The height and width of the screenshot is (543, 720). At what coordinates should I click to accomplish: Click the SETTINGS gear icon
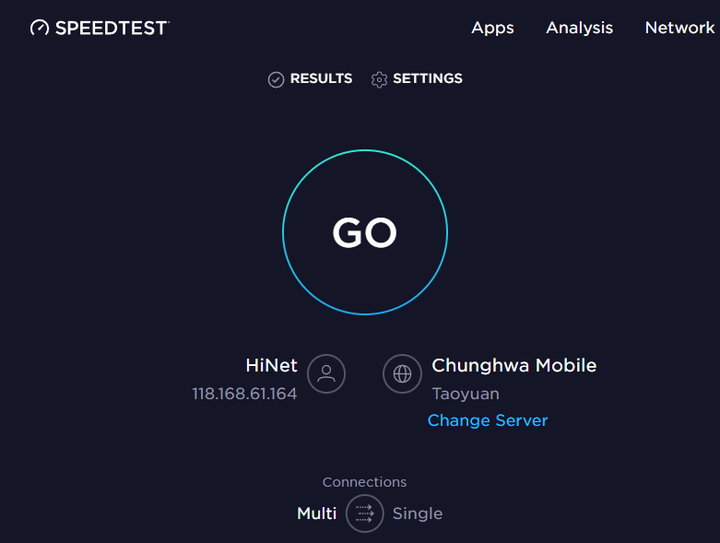point(379,79)
